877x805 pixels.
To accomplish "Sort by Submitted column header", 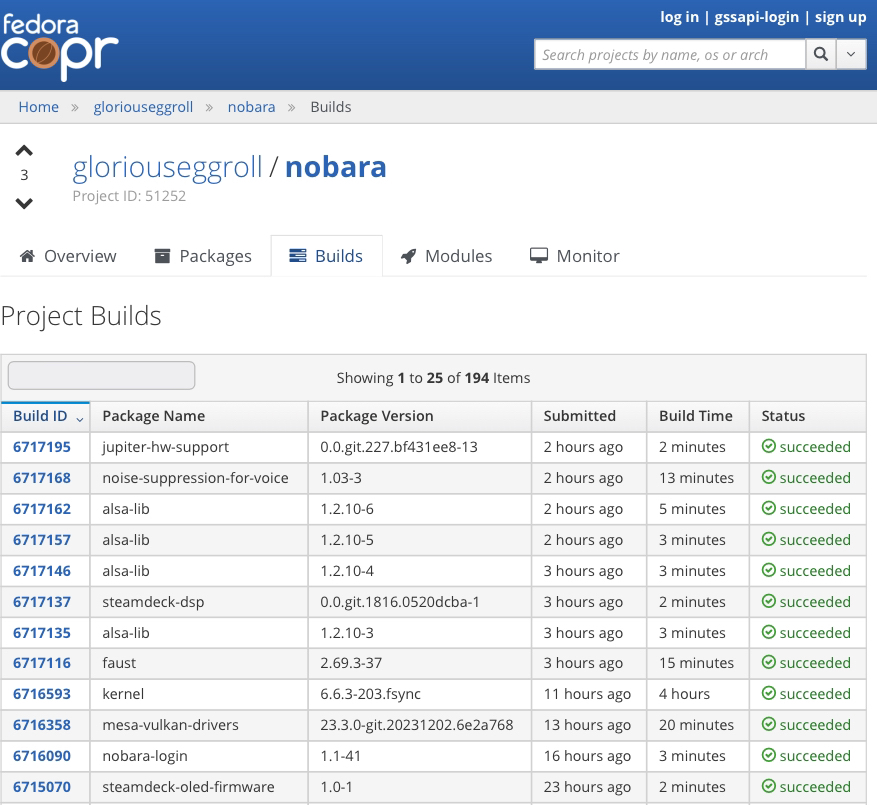I will (x=589, y=416).
